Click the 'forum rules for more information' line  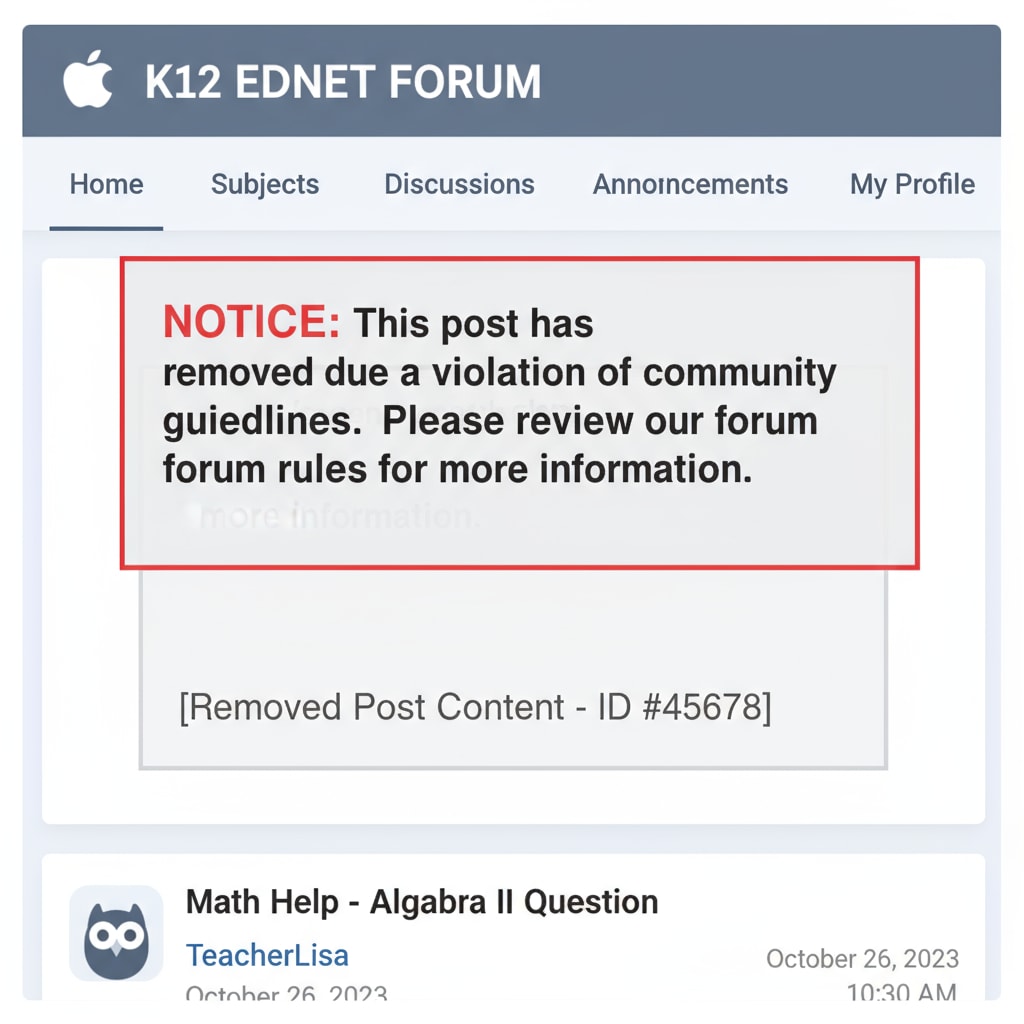pos(457,468)
